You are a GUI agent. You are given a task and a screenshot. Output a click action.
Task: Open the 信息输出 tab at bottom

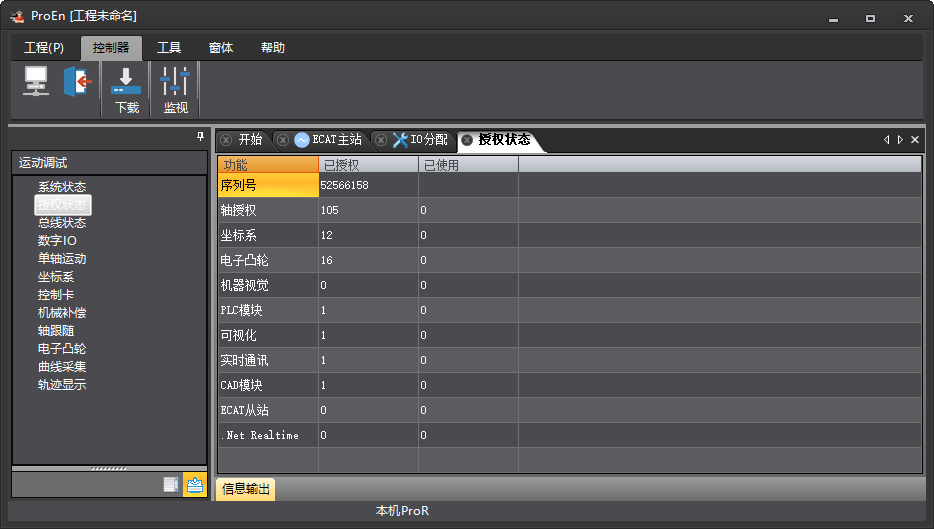245,489
